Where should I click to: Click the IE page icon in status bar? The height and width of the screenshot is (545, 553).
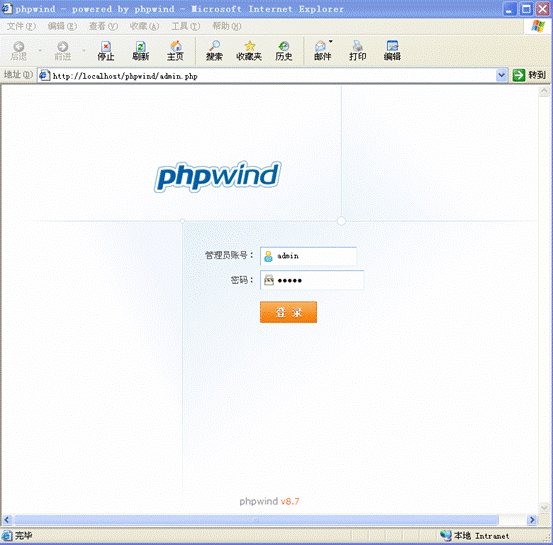[7, 535]
